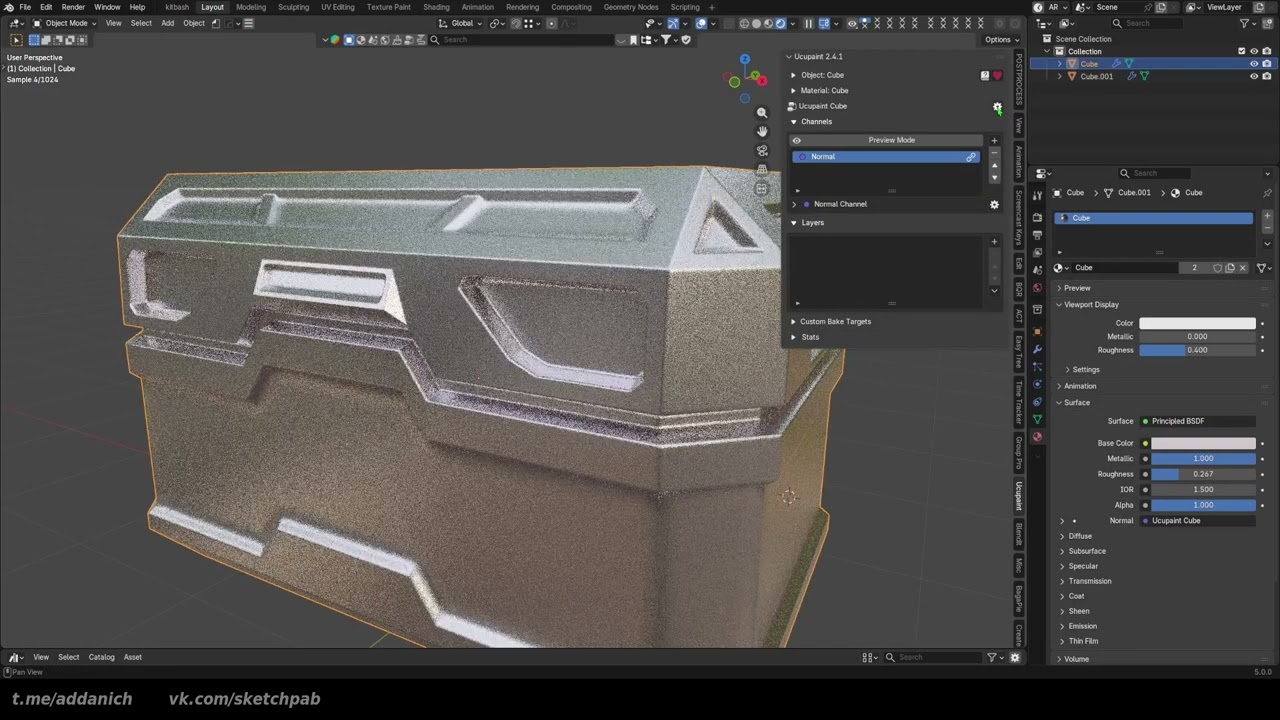Open Ucupaint settings gear beside Ucupaint Cube

tap(997, 107)
